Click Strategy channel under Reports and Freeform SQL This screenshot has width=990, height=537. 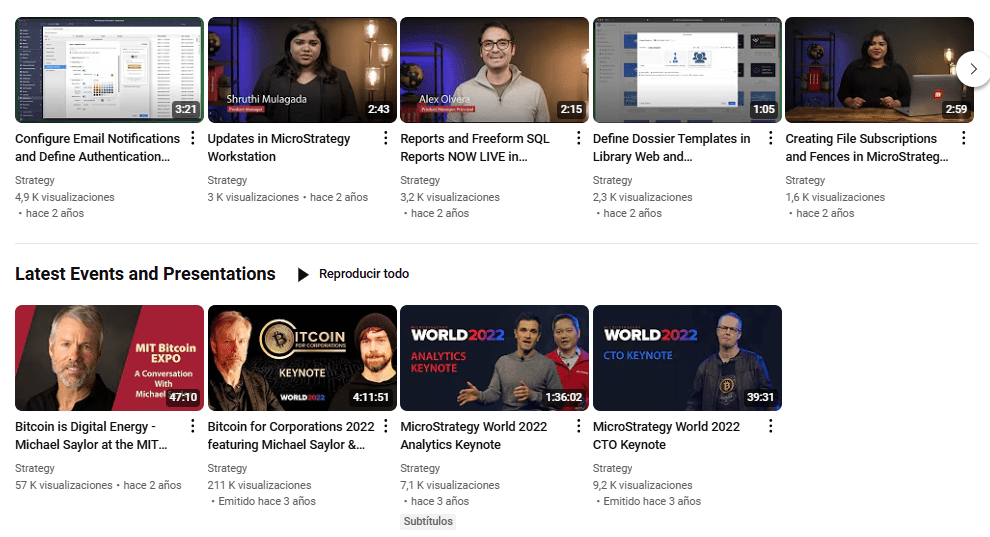pyautogui.click(x=420, y=180)
